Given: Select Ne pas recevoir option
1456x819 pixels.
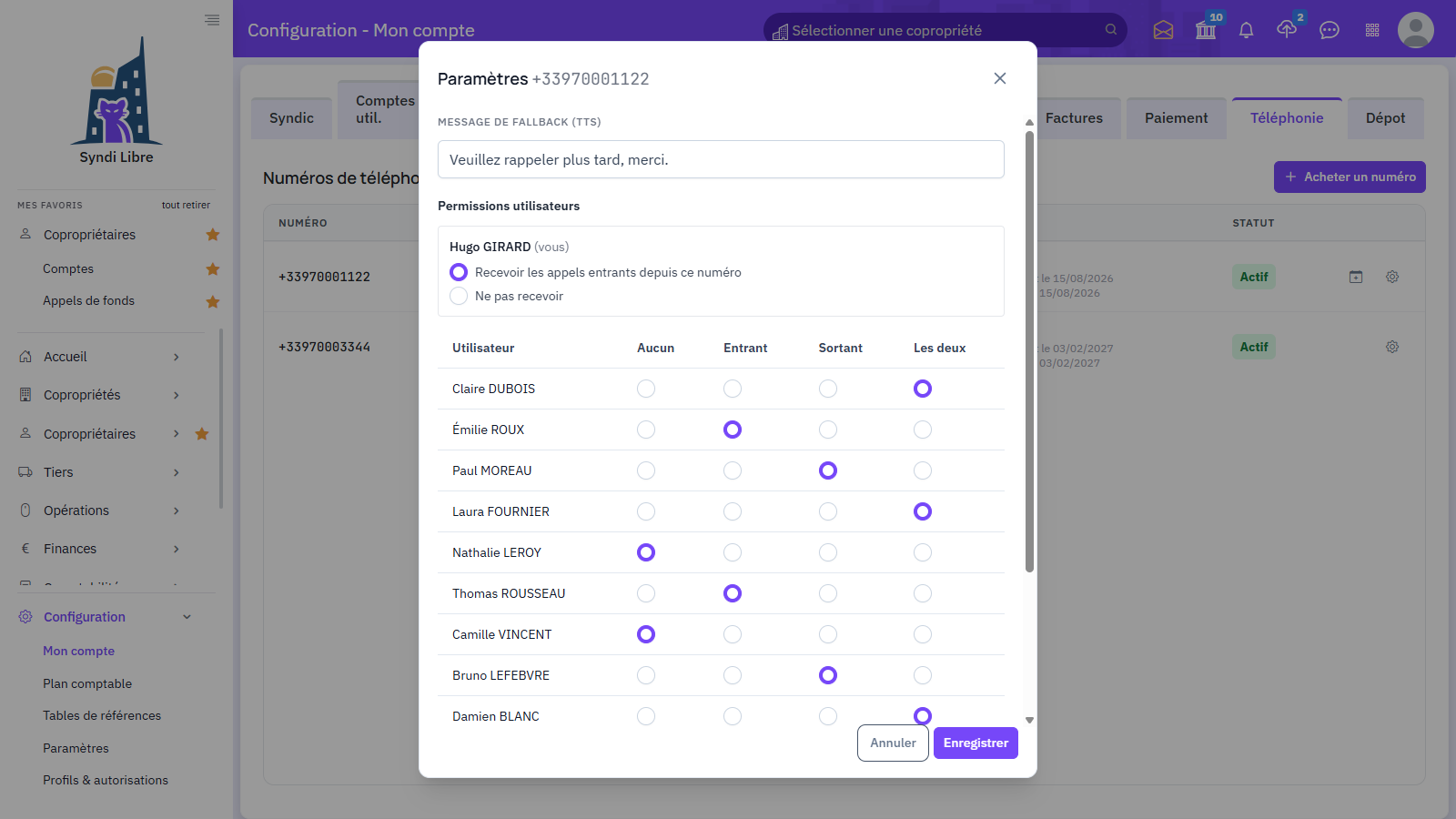Looking at the screenshot, I should pyautogui.click(x=459, y=296).
